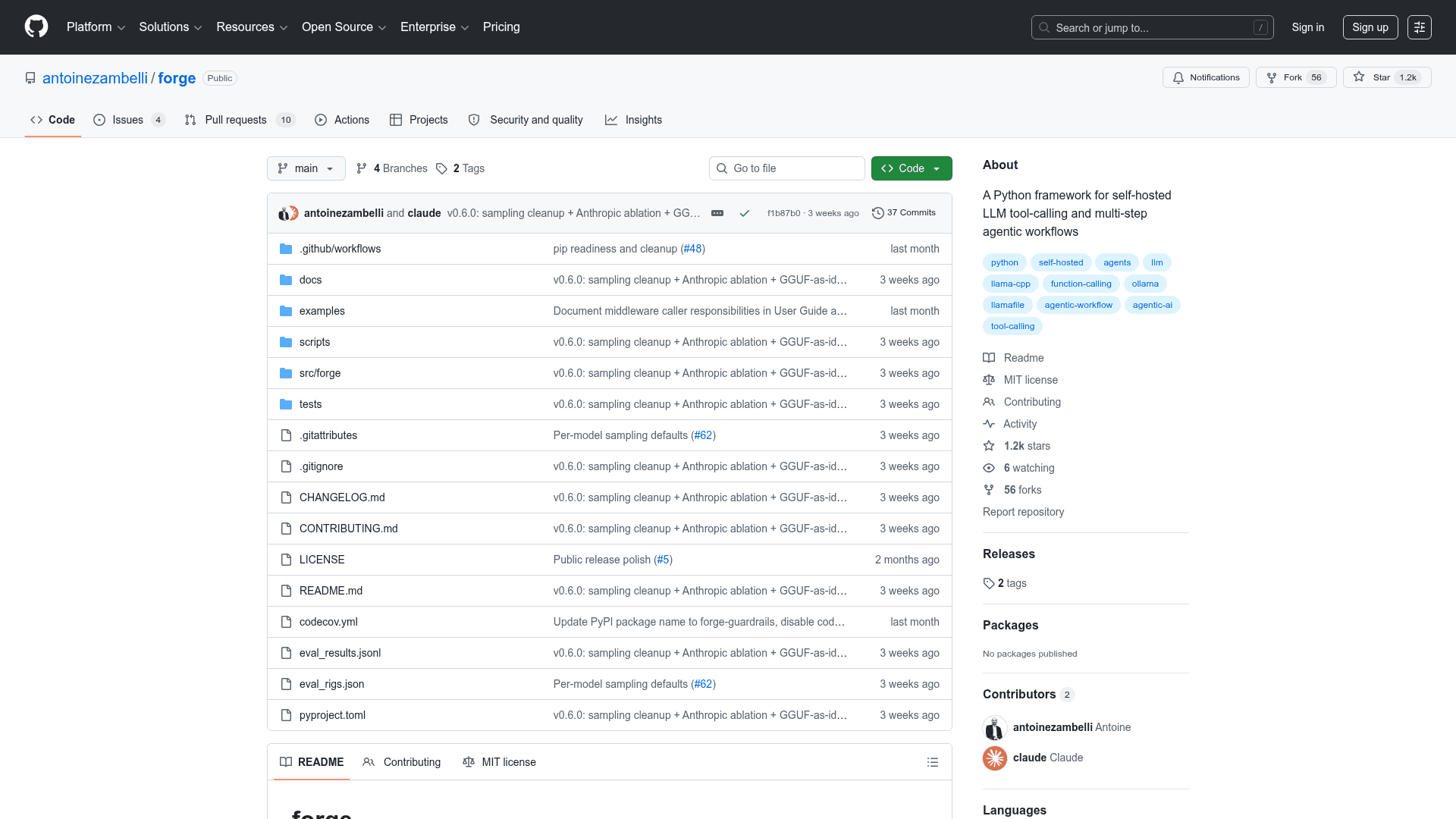Click the Sign up button
The width and height of the screenshot is (1456, 819).
click(1370, 27)
